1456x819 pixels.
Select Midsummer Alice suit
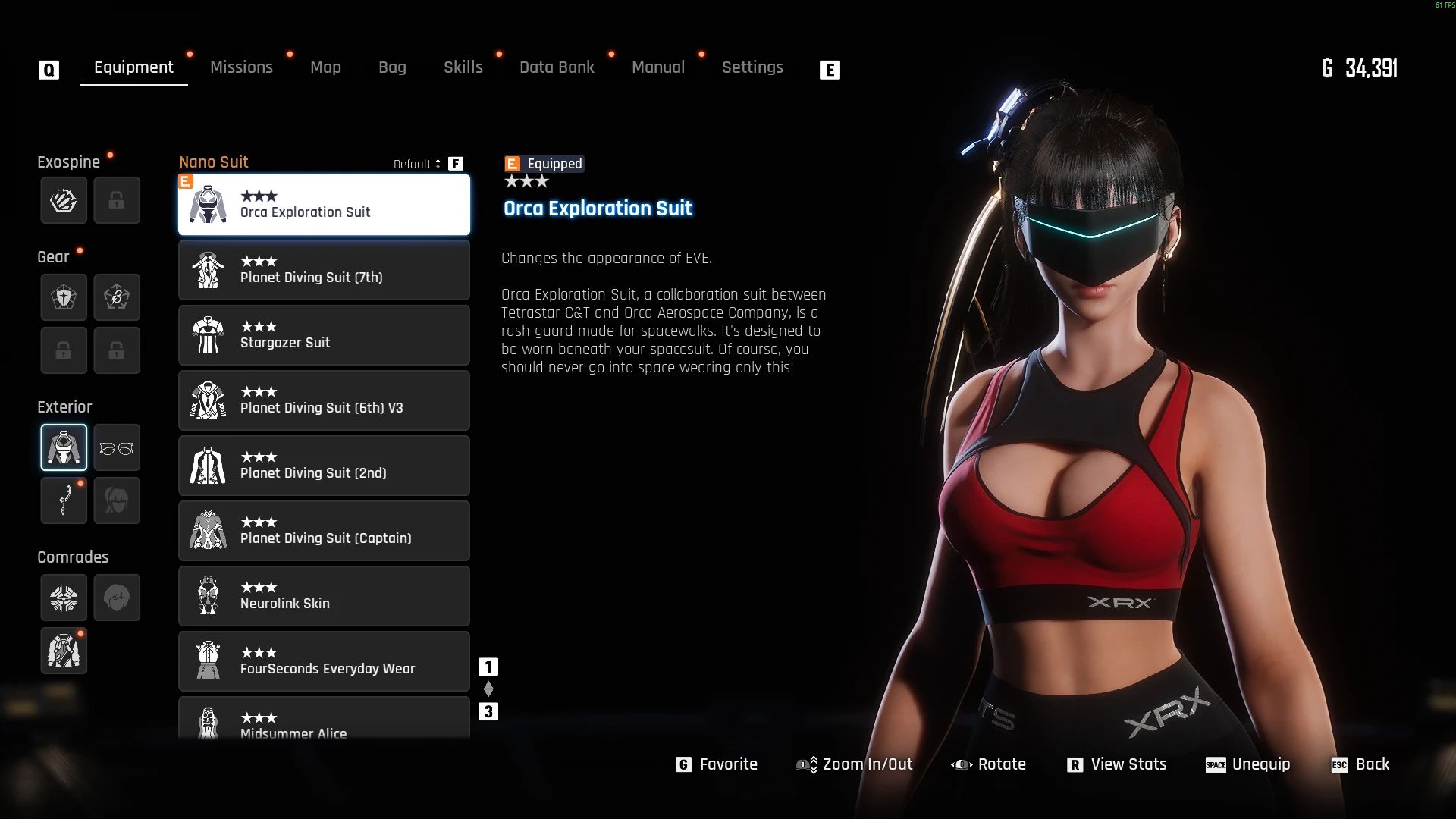[x=324, y=717]
